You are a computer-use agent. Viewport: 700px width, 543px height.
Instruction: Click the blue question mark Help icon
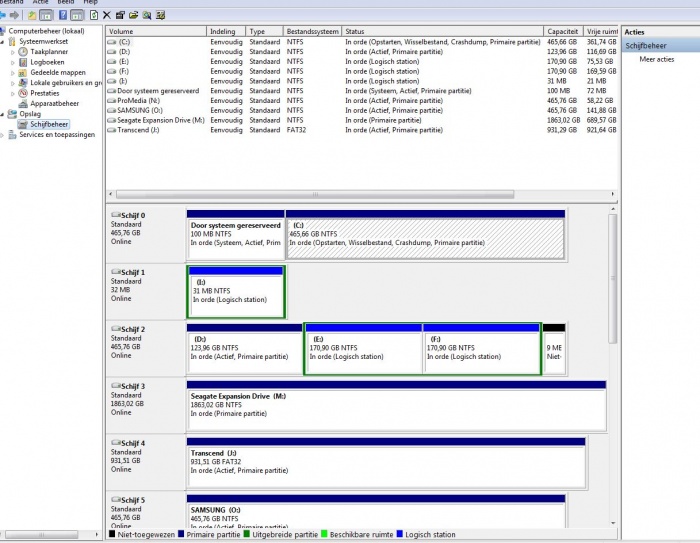[x=64, y=16]
